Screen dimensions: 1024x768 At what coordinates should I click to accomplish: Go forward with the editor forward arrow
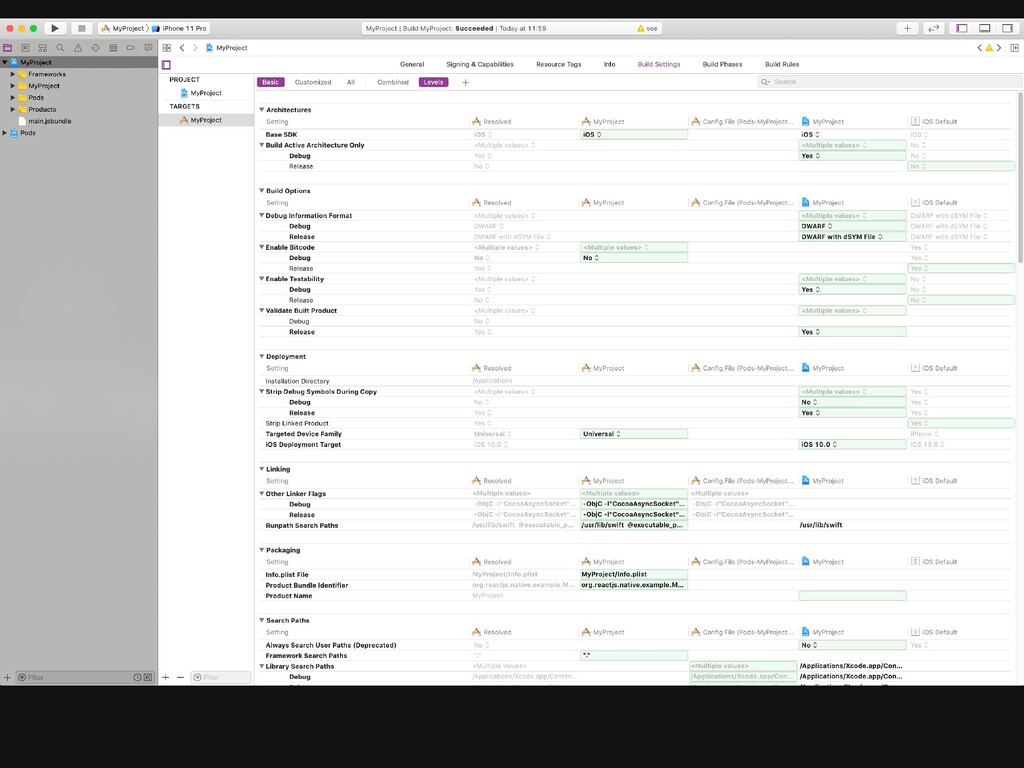coord(195,48)
